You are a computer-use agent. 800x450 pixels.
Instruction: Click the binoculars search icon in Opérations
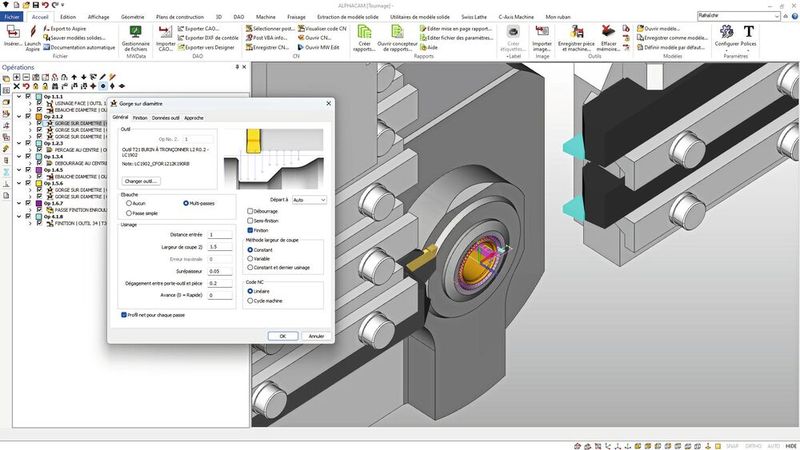pyautogui.click(x=55, y=86)
